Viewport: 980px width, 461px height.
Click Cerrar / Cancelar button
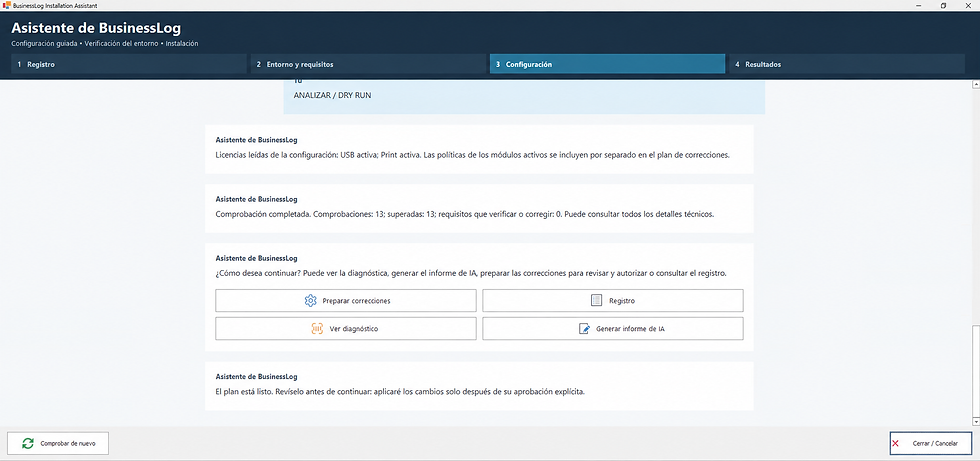(x=931, y=444)
